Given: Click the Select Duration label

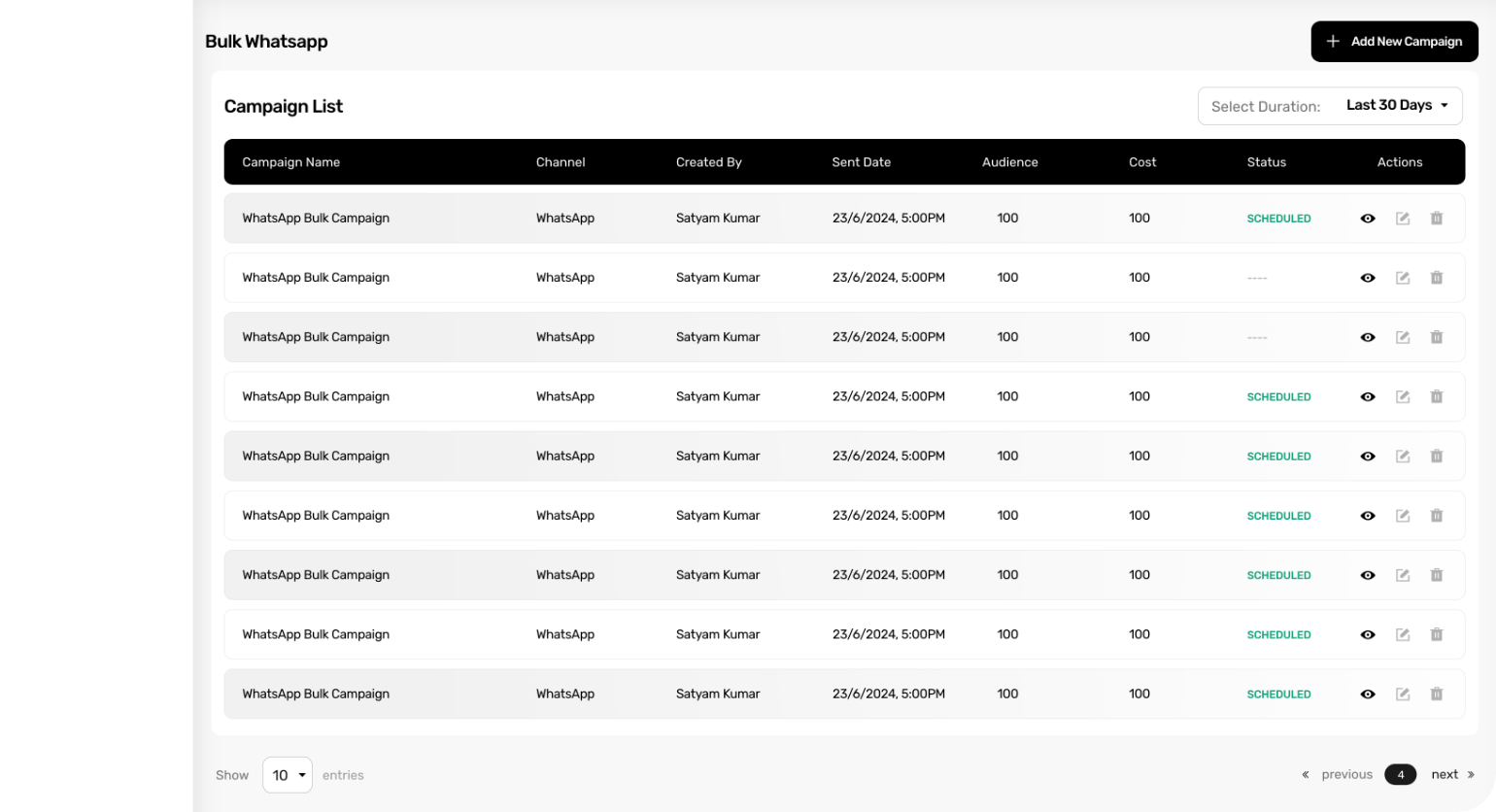Looking at the screenshot, I should point(1266,107).
